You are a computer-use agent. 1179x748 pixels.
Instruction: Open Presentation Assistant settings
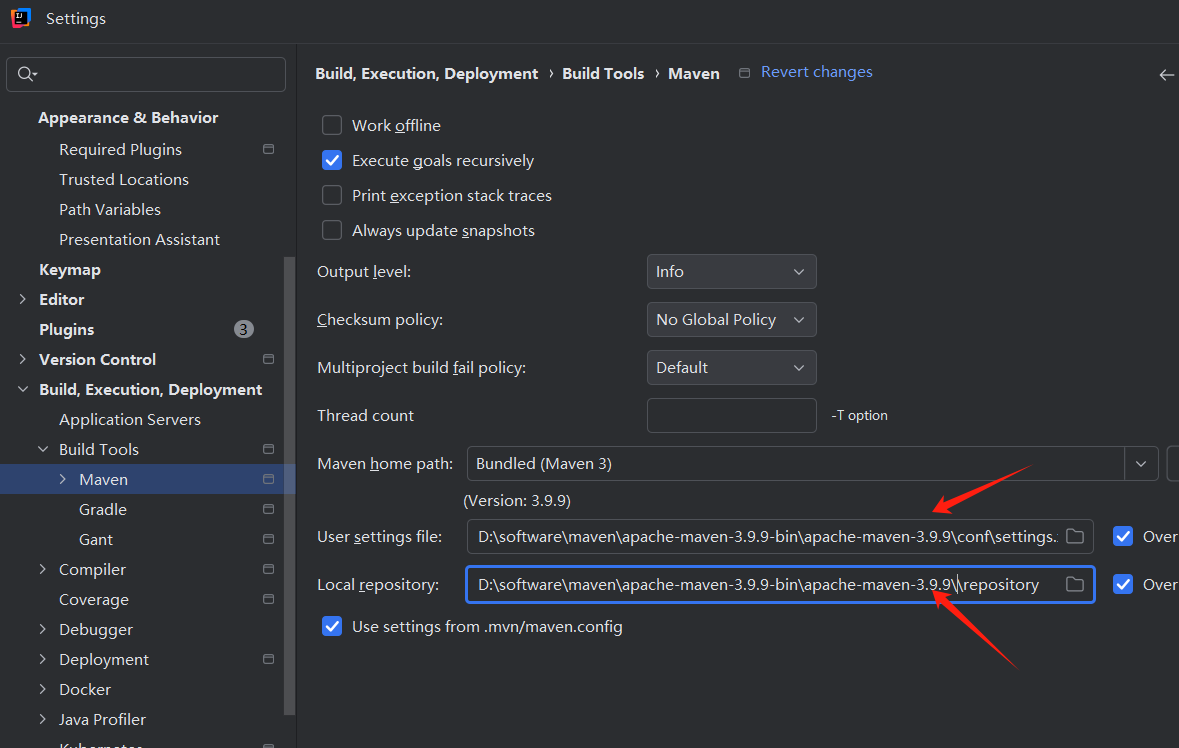tap(139, 240)
